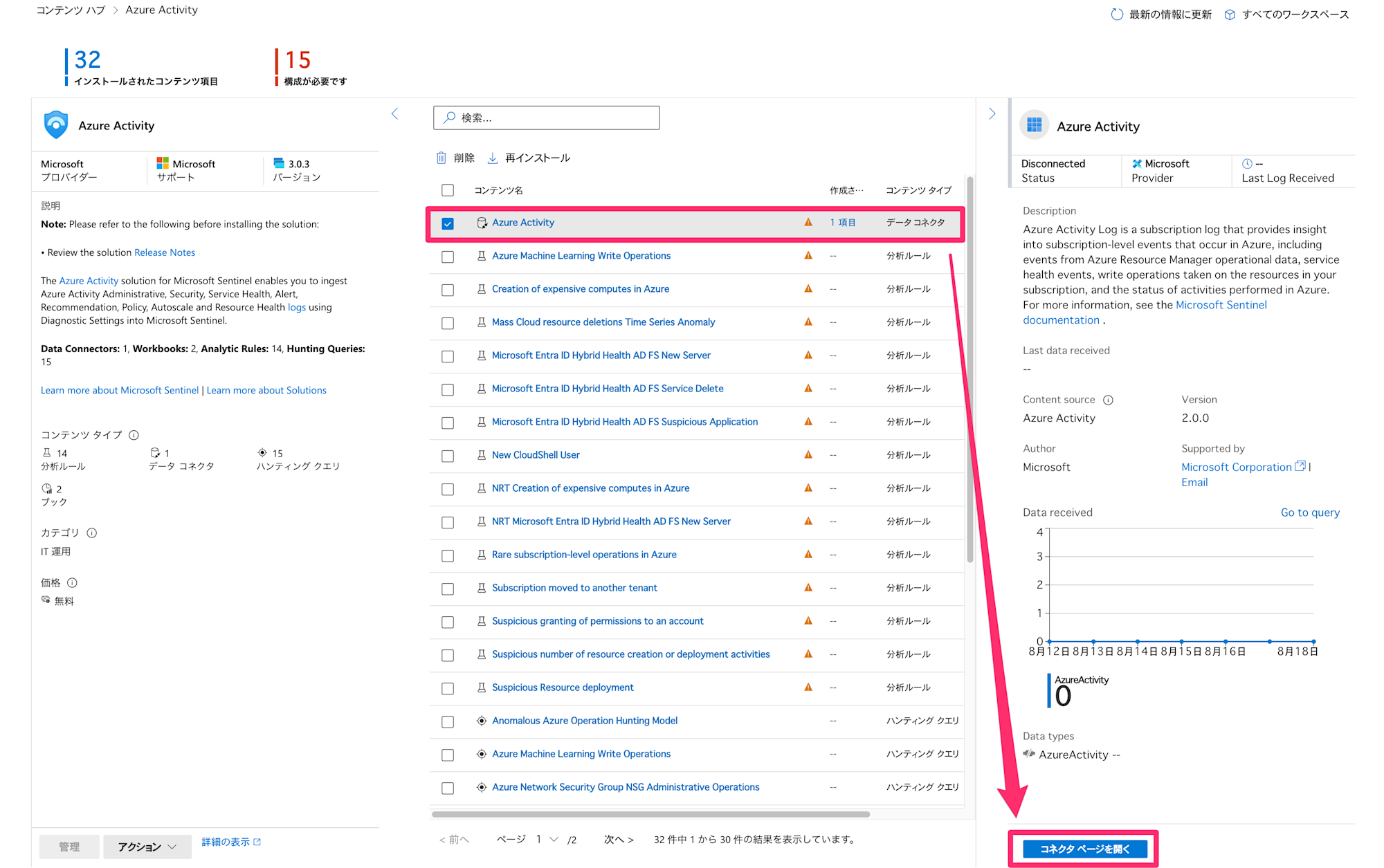Image resolution: width=1384 pixels, height=868 pixels.
Task: Click warning triangle on Suspicious Resource deployment row
Action: (x=808, y=687)
